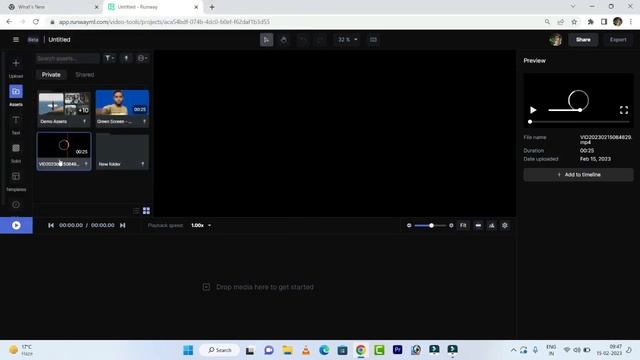
Task: Play the video in the Preview panel
Action: (x=533, y=110)
